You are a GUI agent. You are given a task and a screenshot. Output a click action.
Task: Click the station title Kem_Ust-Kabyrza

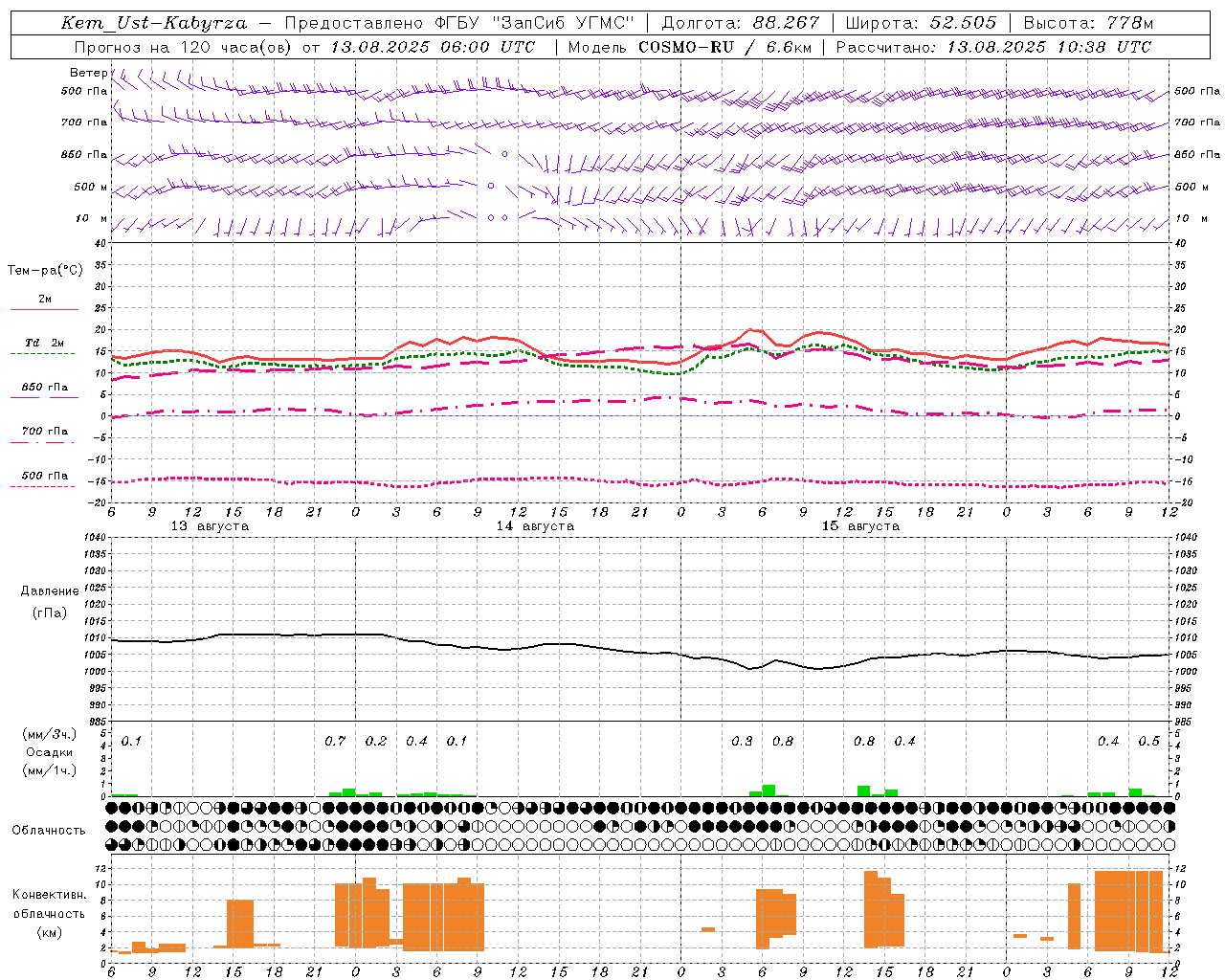(154, 23)
